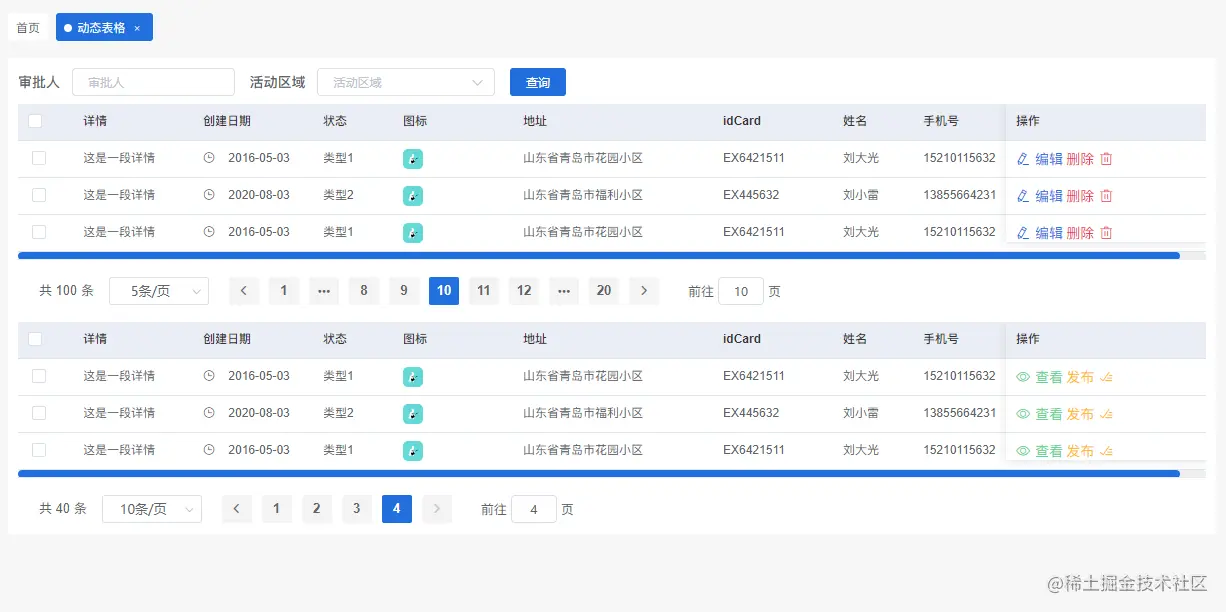The width and height of the screenshot is (1226, 612).
Task: Open the 活动区域 select dropdown
Action: 406,82
